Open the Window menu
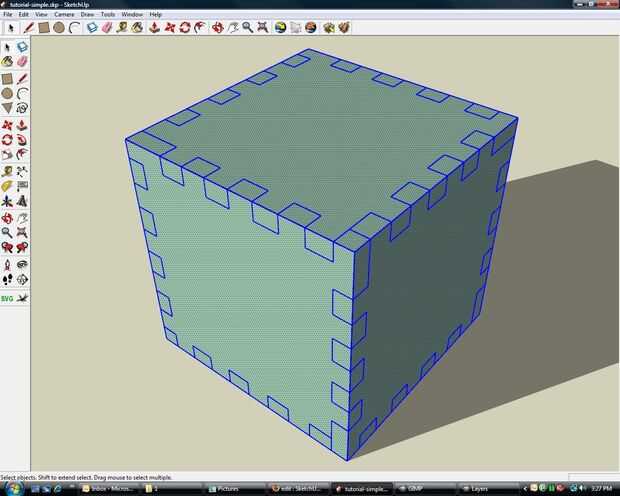 coord(132,14)
